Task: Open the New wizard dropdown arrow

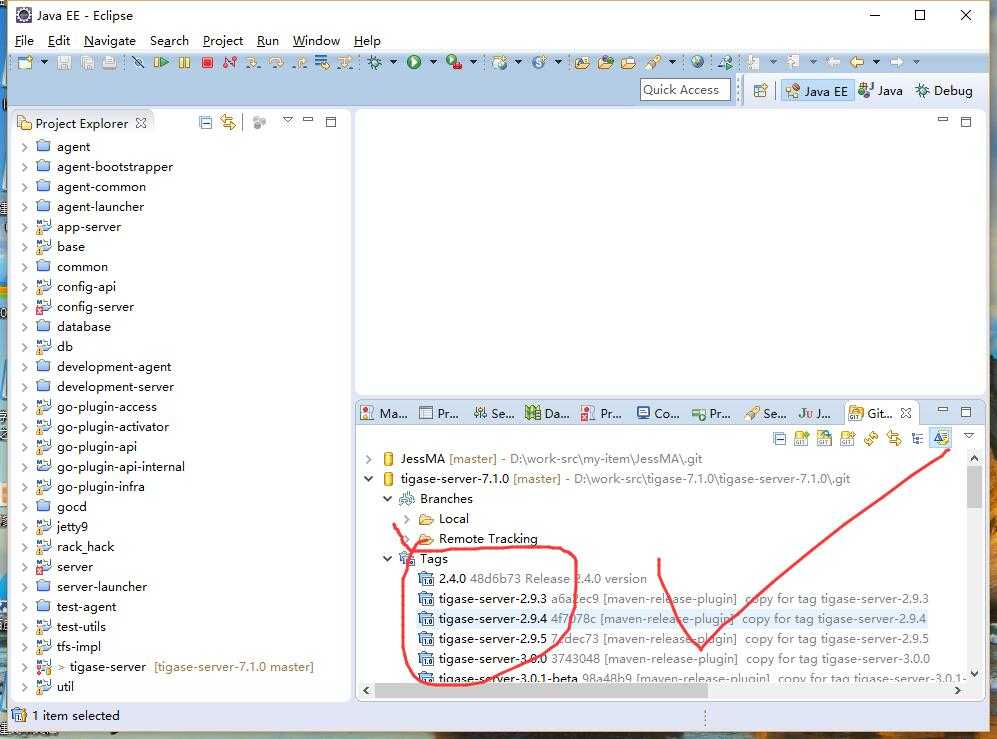Action: pos(44,62)
